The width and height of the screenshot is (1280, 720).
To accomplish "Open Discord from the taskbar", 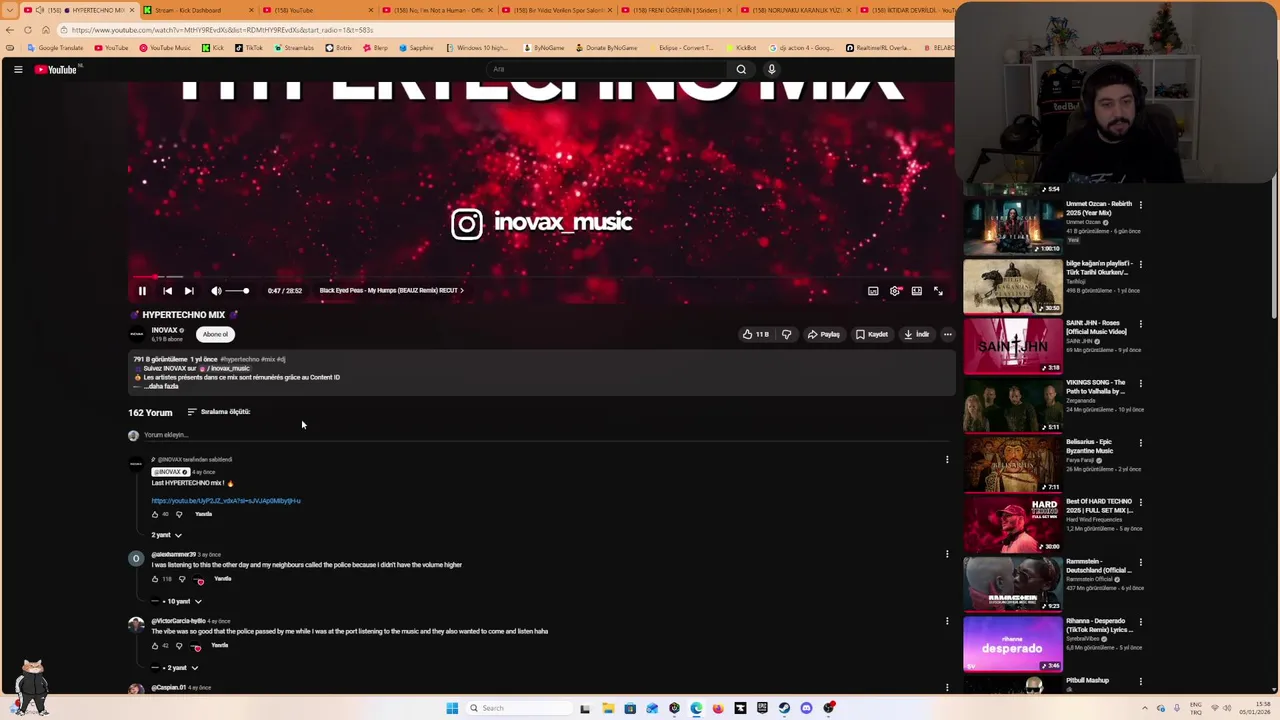I will coord(806,709).
